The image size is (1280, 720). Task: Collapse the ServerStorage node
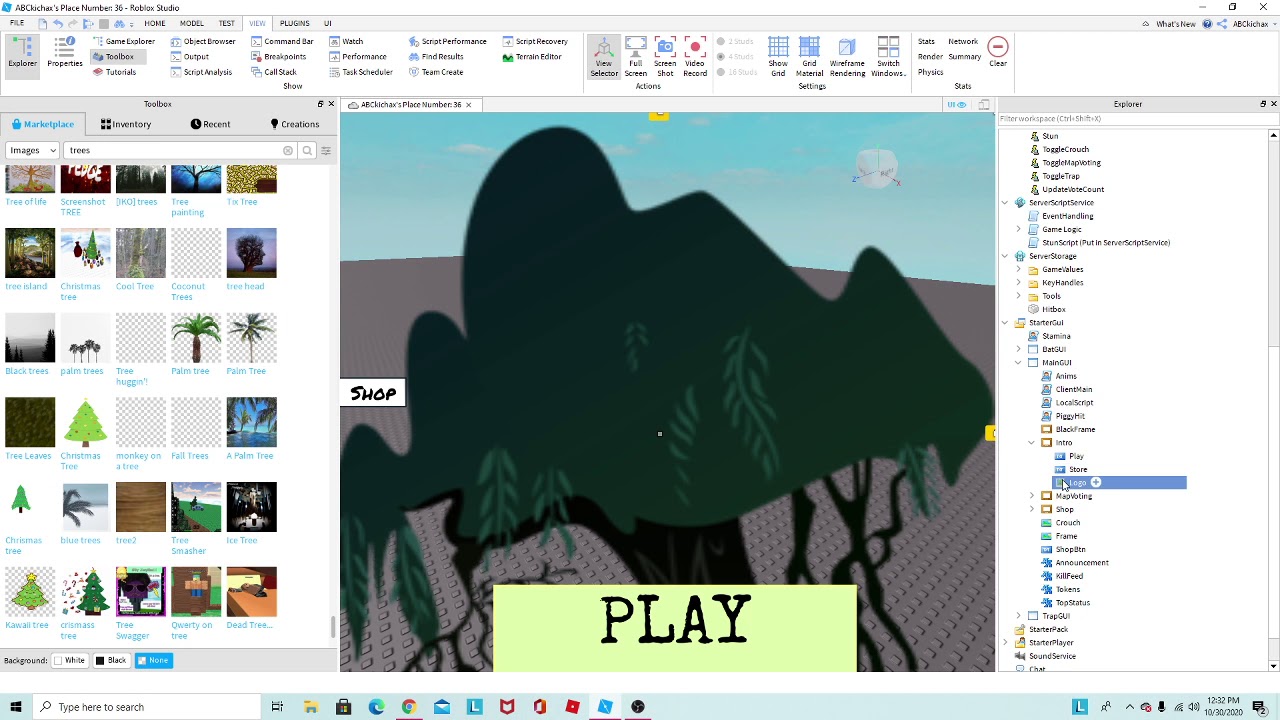click(1005, 256)
